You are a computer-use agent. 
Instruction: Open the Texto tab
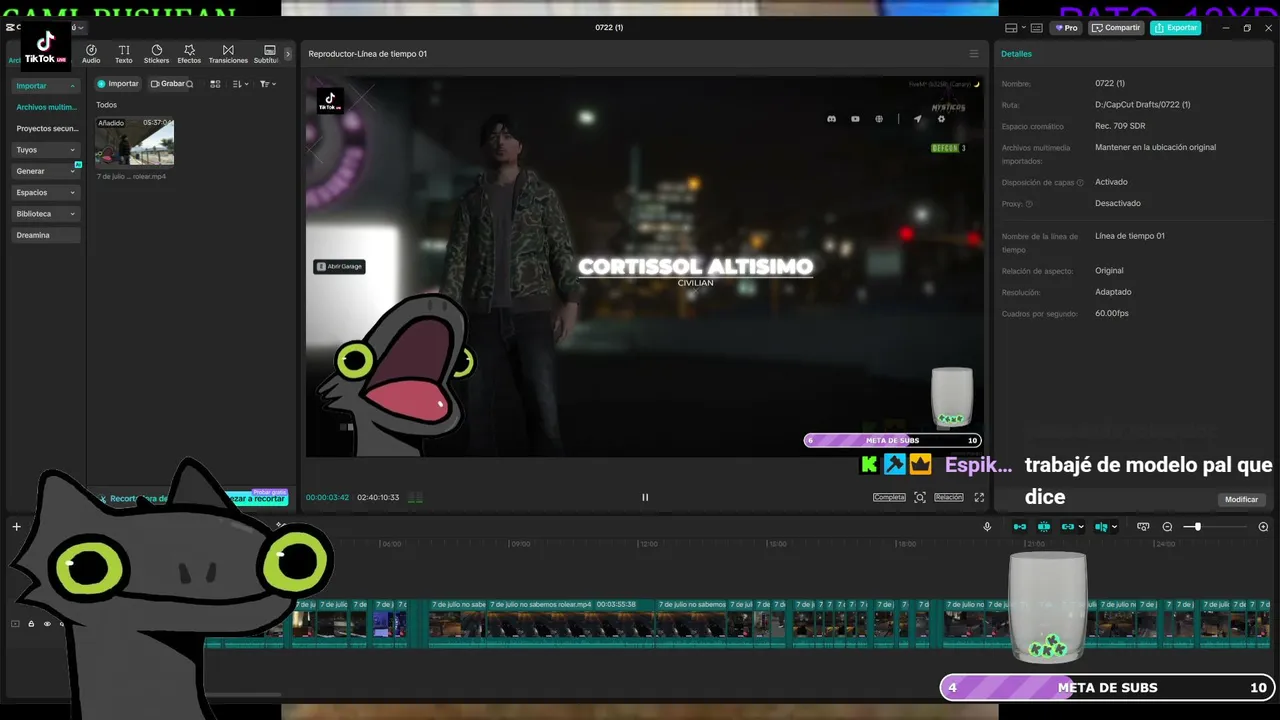click(x=124, y=54)
